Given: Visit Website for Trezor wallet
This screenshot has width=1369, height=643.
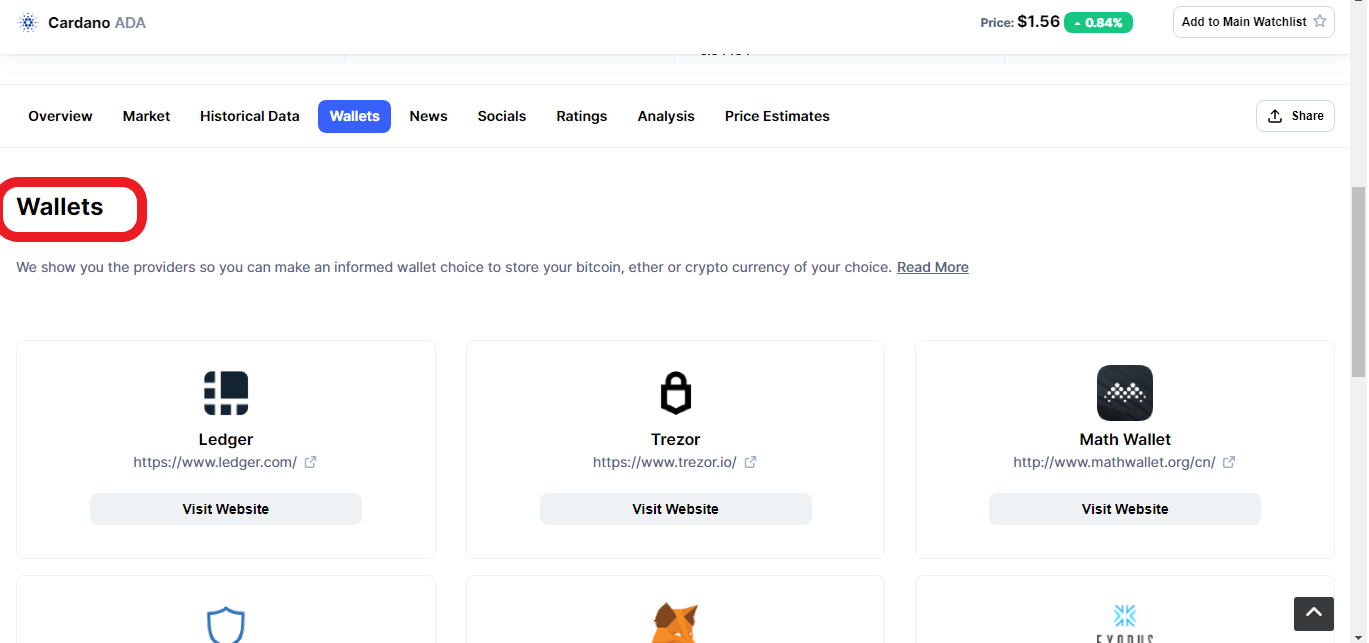Looking at the screenshot, I should [x=675, y=509].
